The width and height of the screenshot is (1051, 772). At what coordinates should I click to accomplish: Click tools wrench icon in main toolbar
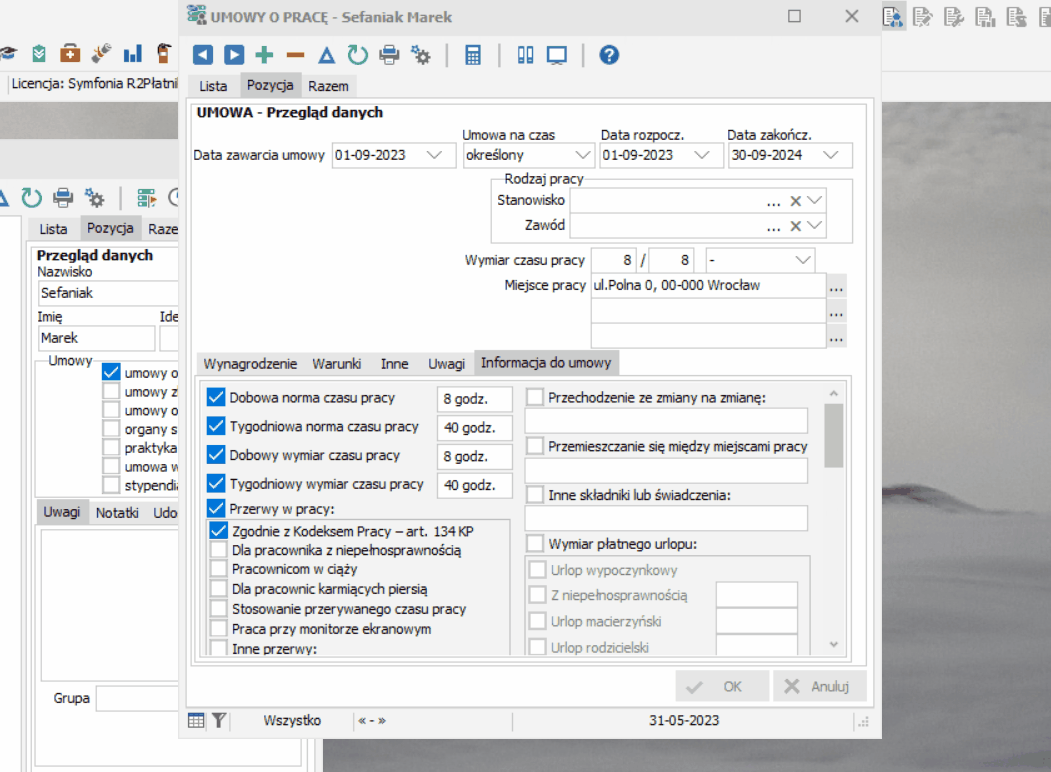pos(101,54)
